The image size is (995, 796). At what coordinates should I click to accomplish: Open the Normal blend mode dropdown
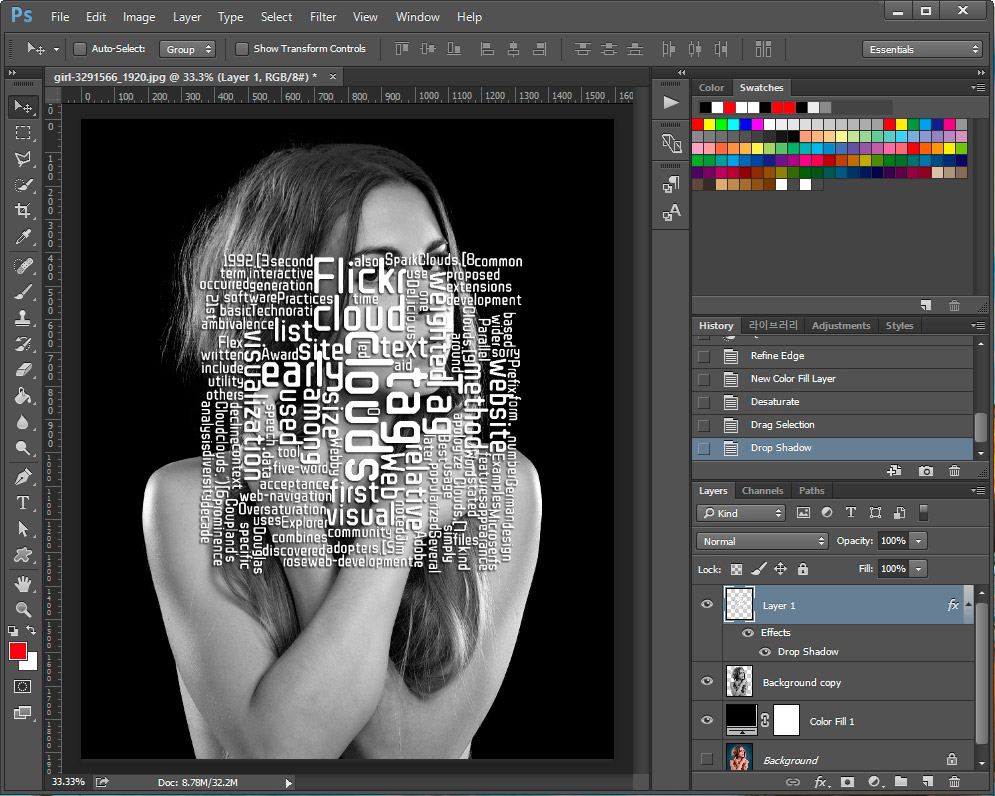pyautogui.click(x=762, y=541)
